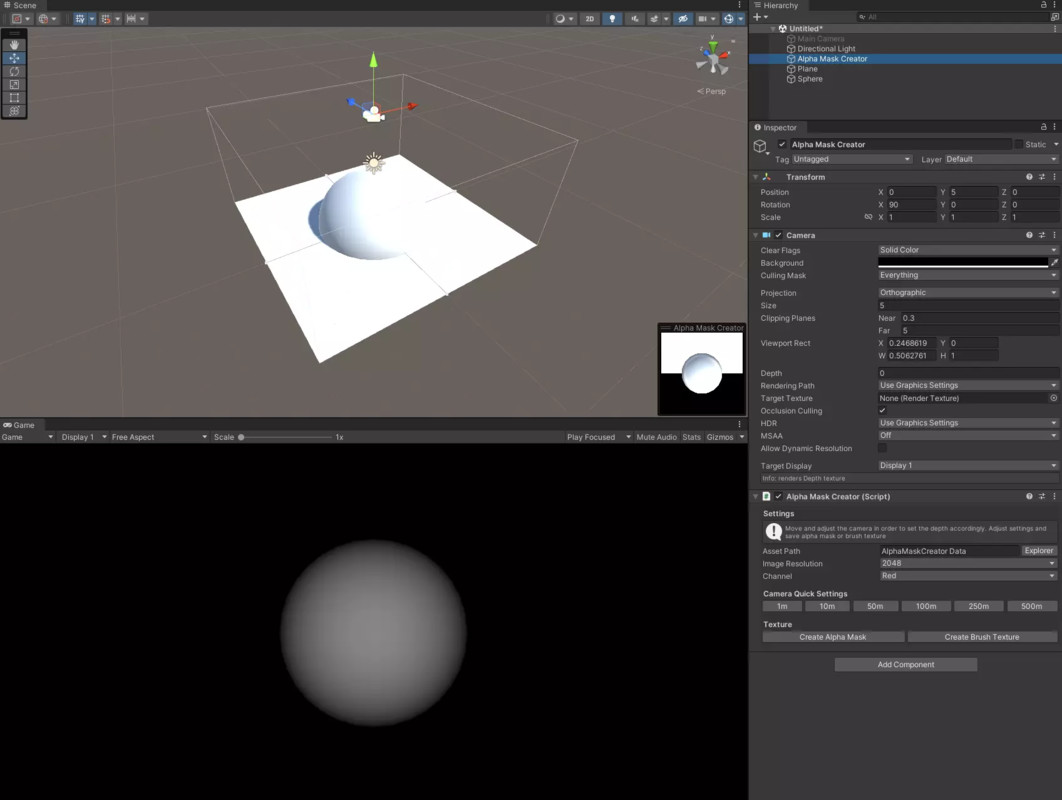Select Directional Light in Hierarchy
Viewport: 1062px width, 800px height.
point(826,49)
